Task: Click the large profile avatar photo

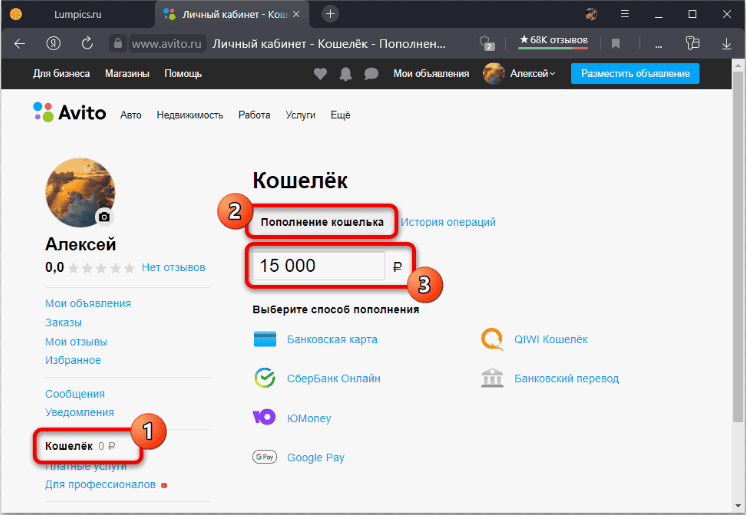Action: (x=80, y=193)
